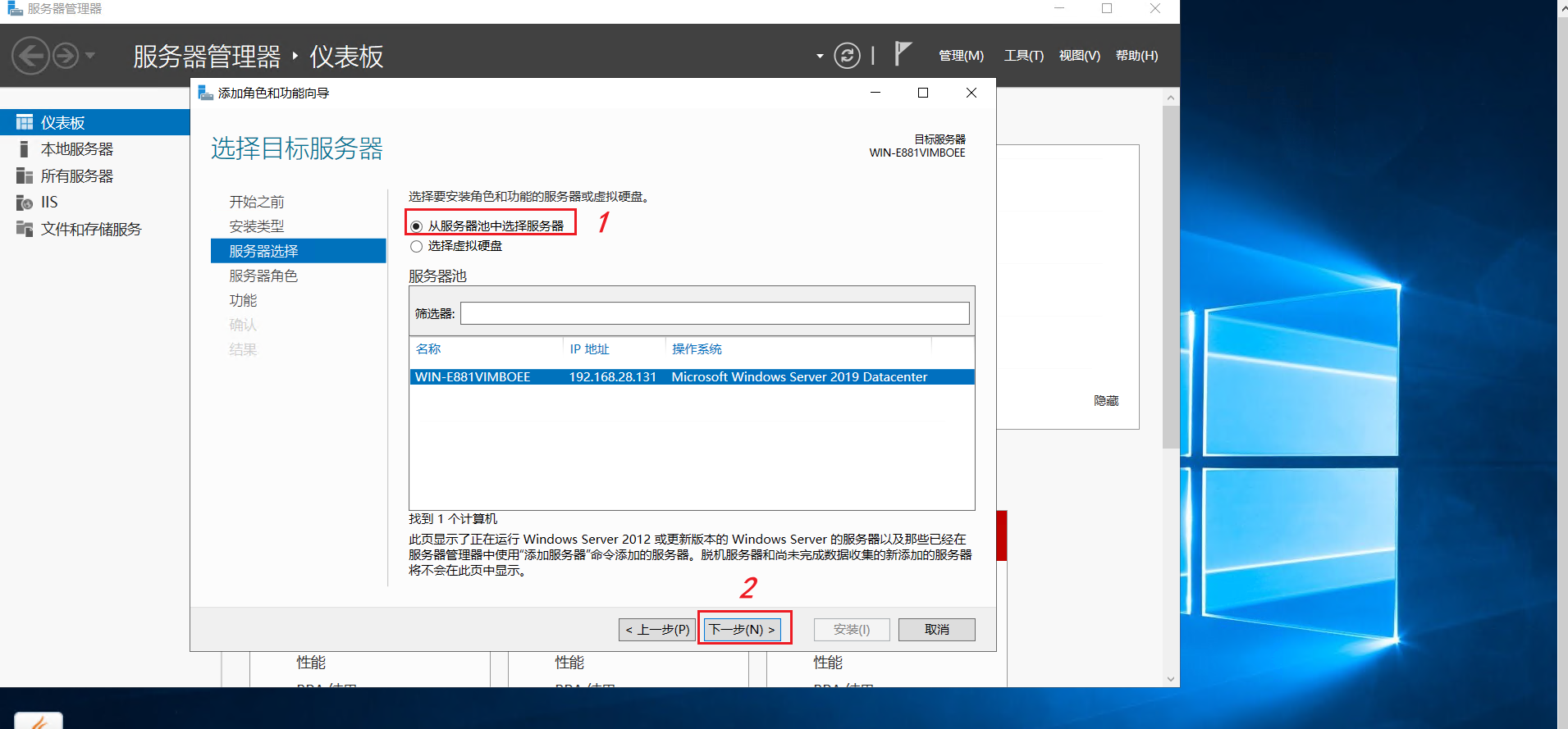The height and width of the screenshot is (729, 1568).
Task: Click the 下一步(N) button
Action: [x=743, y=630]
